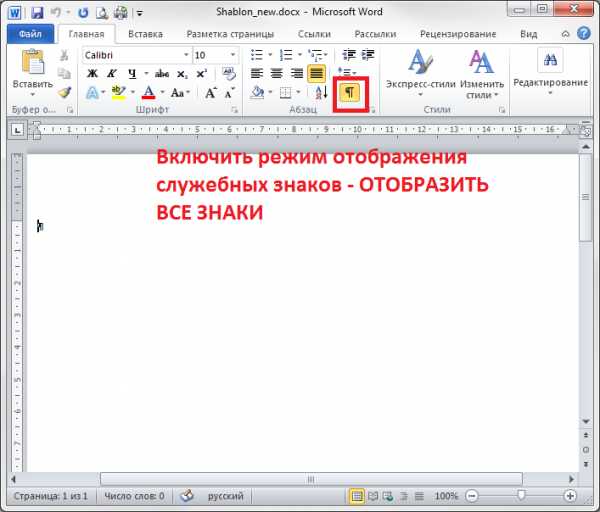Click the Multilevel List icon
This screenshot has height=512, width=600.
315,55
